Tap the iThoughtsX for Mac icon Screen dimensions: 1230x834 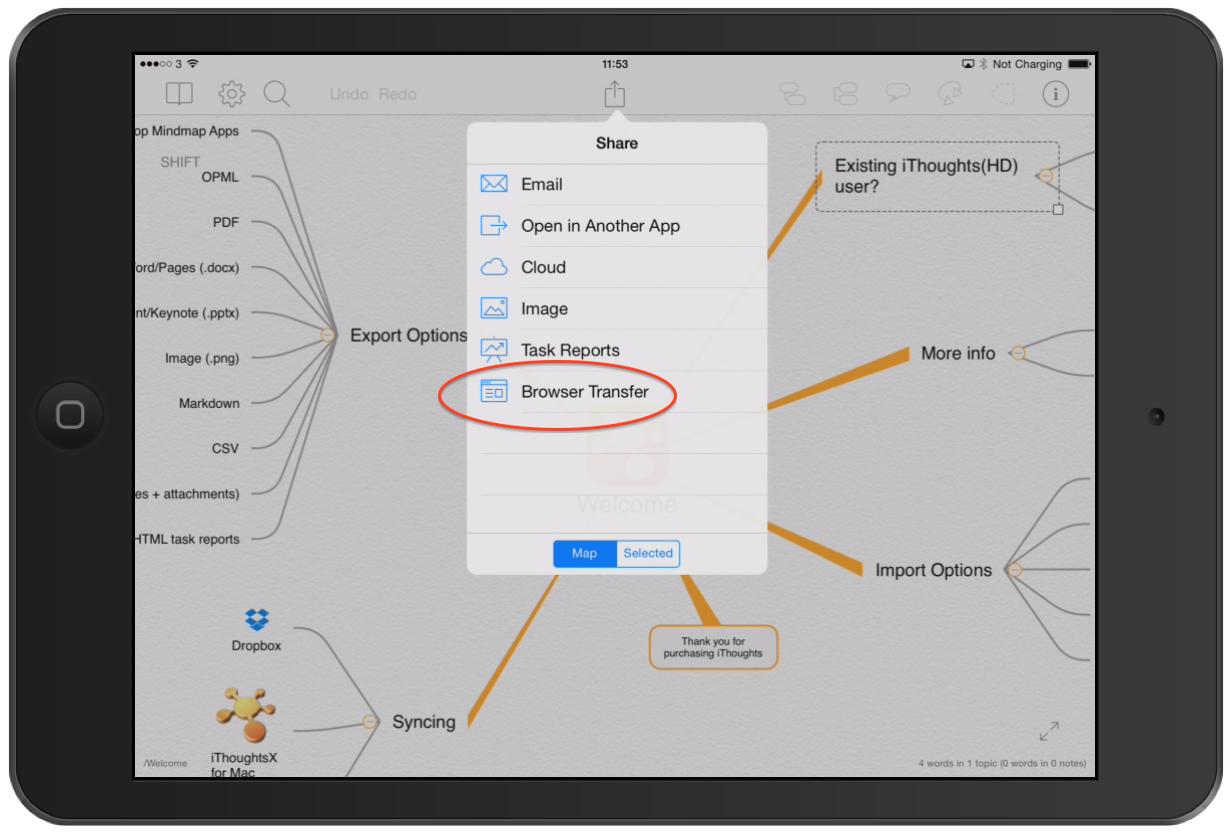245,715
